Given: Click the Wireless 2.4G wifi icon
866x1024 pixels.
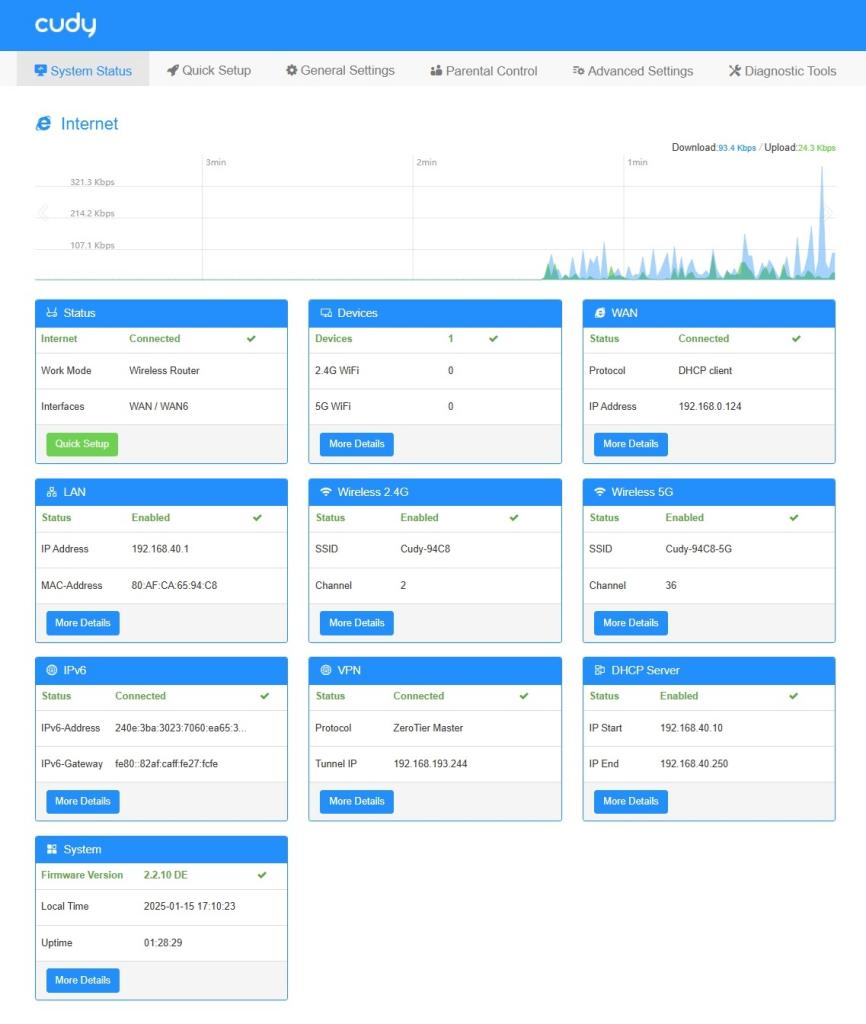Looking at the screenshot, I should click(x=326, y=492).
